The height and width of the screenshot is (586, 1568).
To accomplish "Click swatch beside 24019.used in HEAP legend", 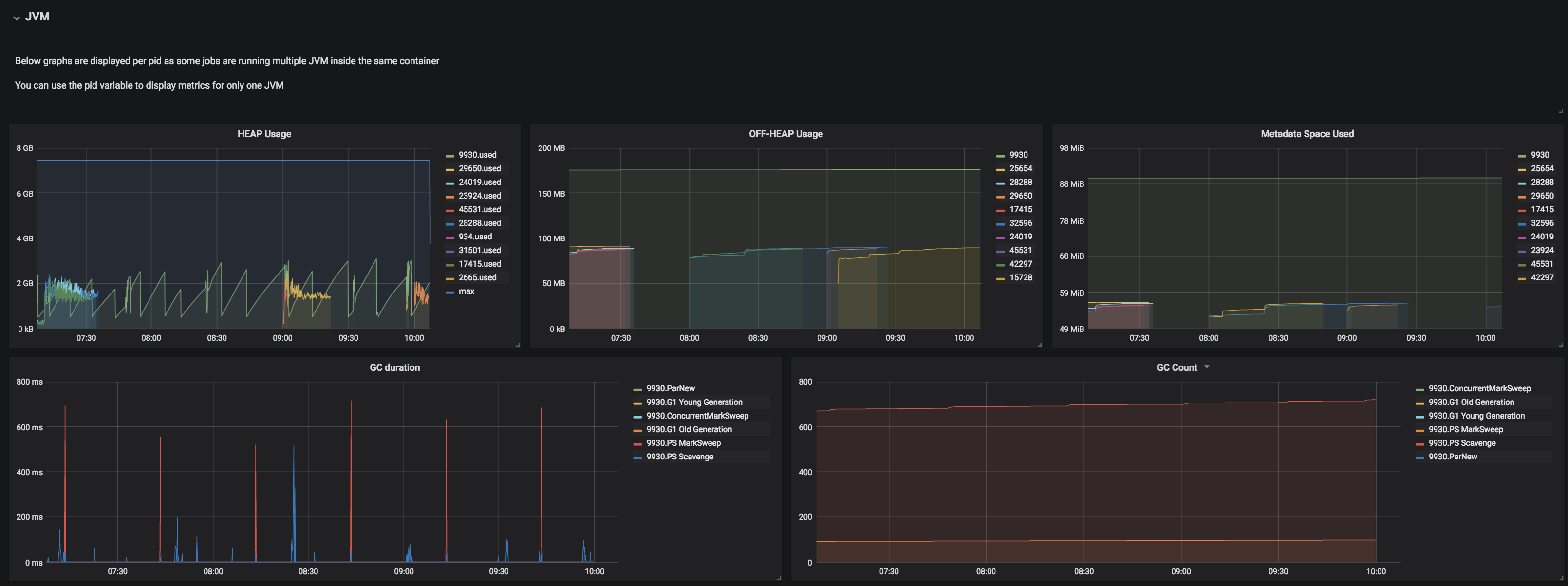I will coord(449,183).
